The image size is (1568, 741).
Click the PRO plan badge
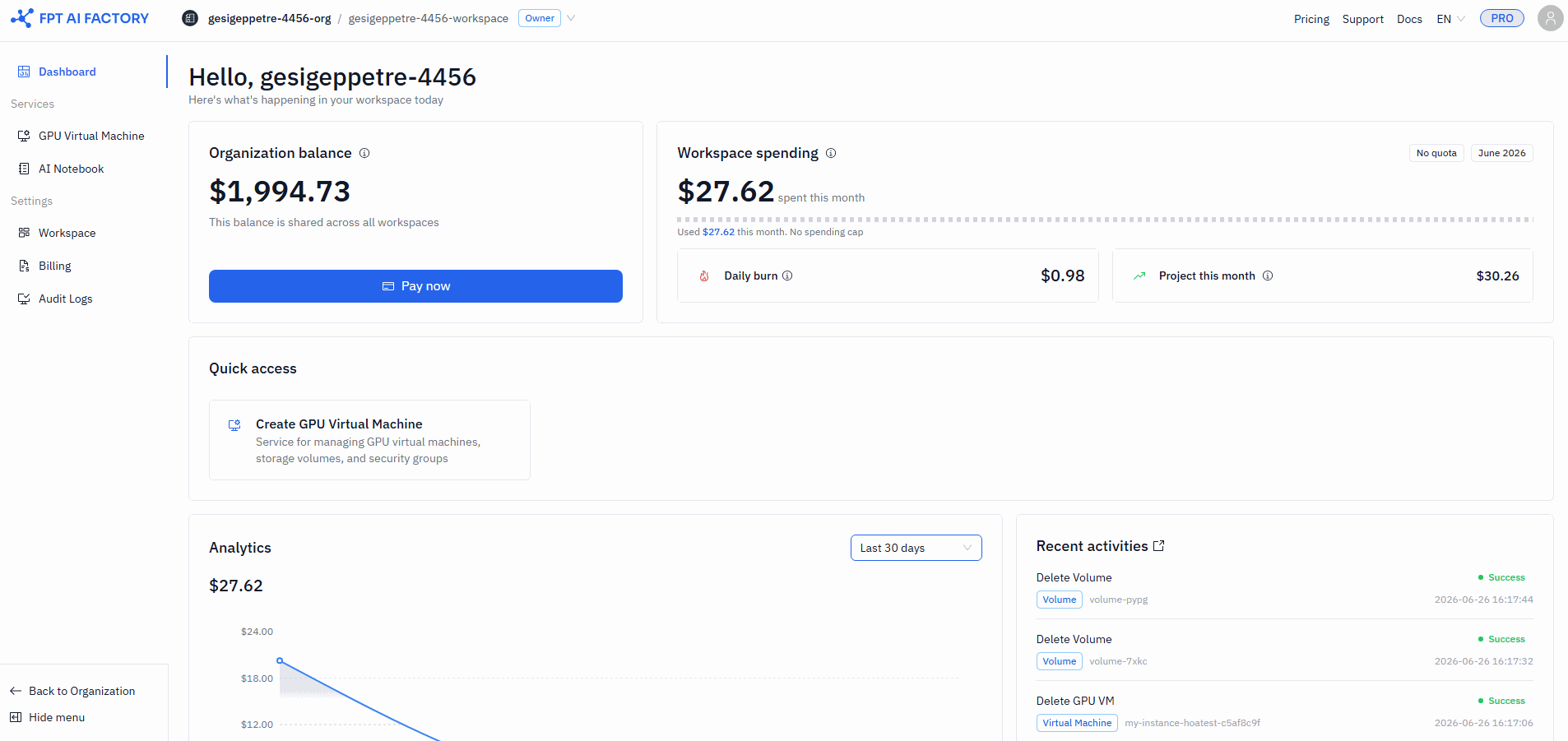pyautogui.click(x=1502, y=18)
